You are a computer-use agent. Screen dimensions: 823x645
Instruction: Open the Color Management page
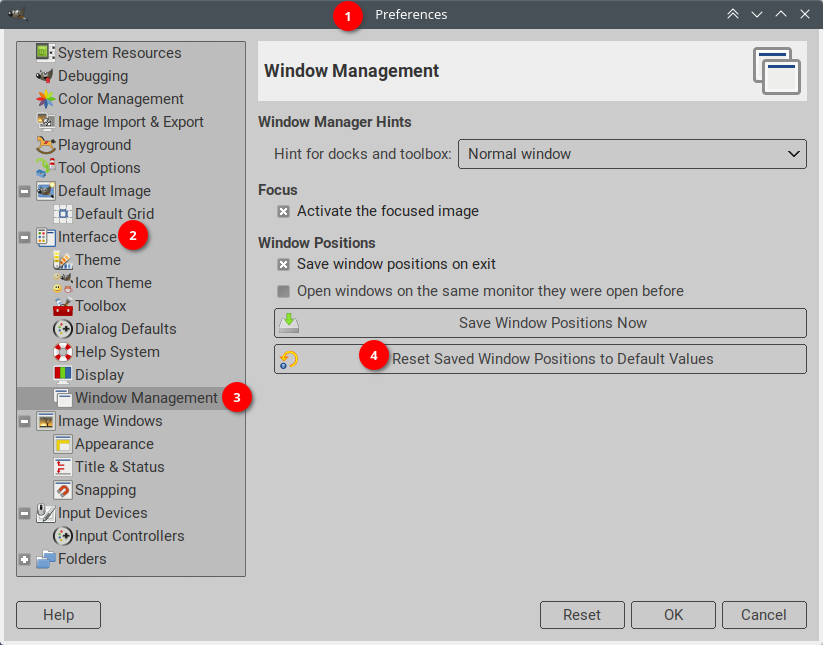coord(121,99)
